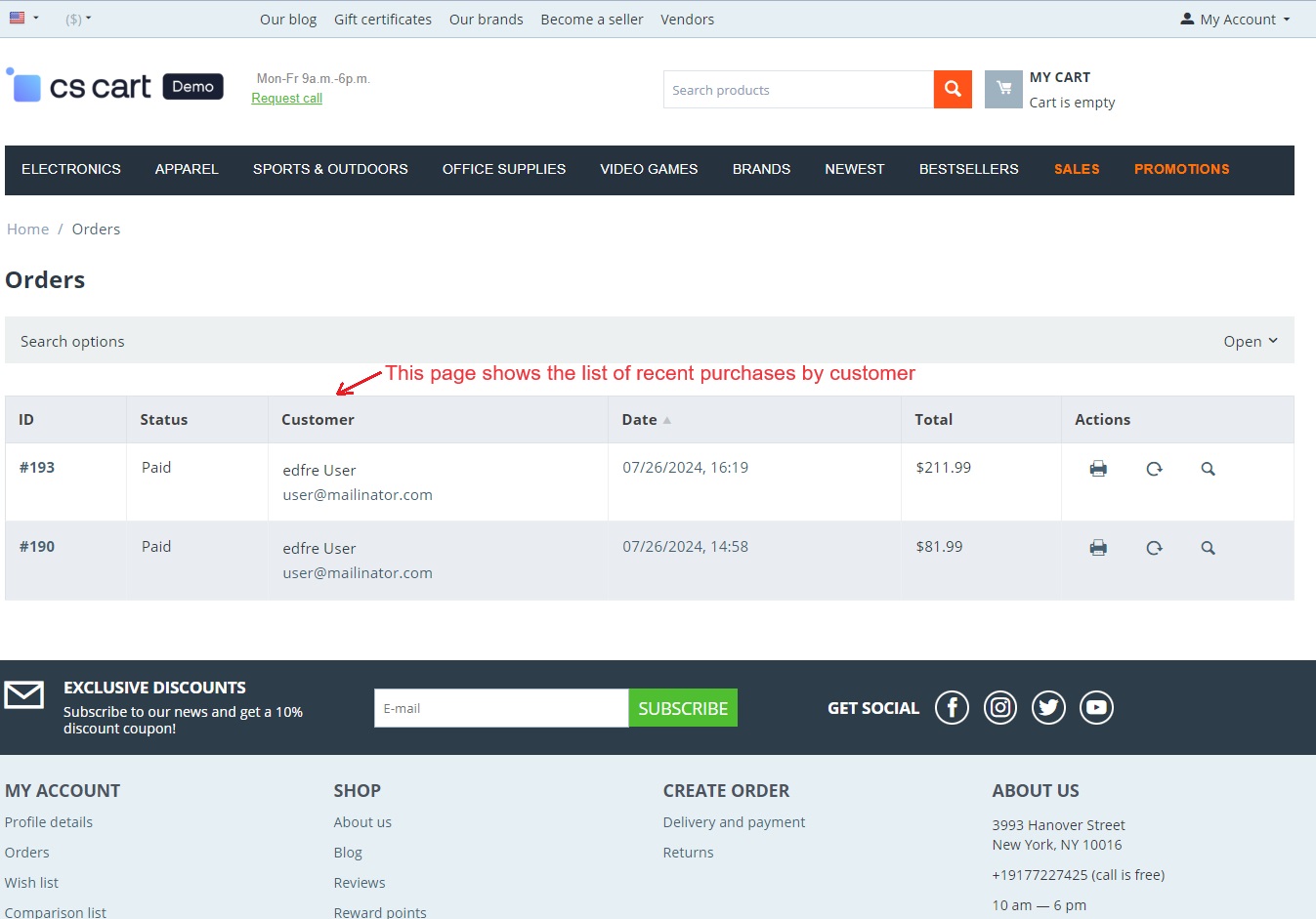Click the re-order icon for order #193
This screenshot has width=1316, height=919.
[x=1154, y=469]
